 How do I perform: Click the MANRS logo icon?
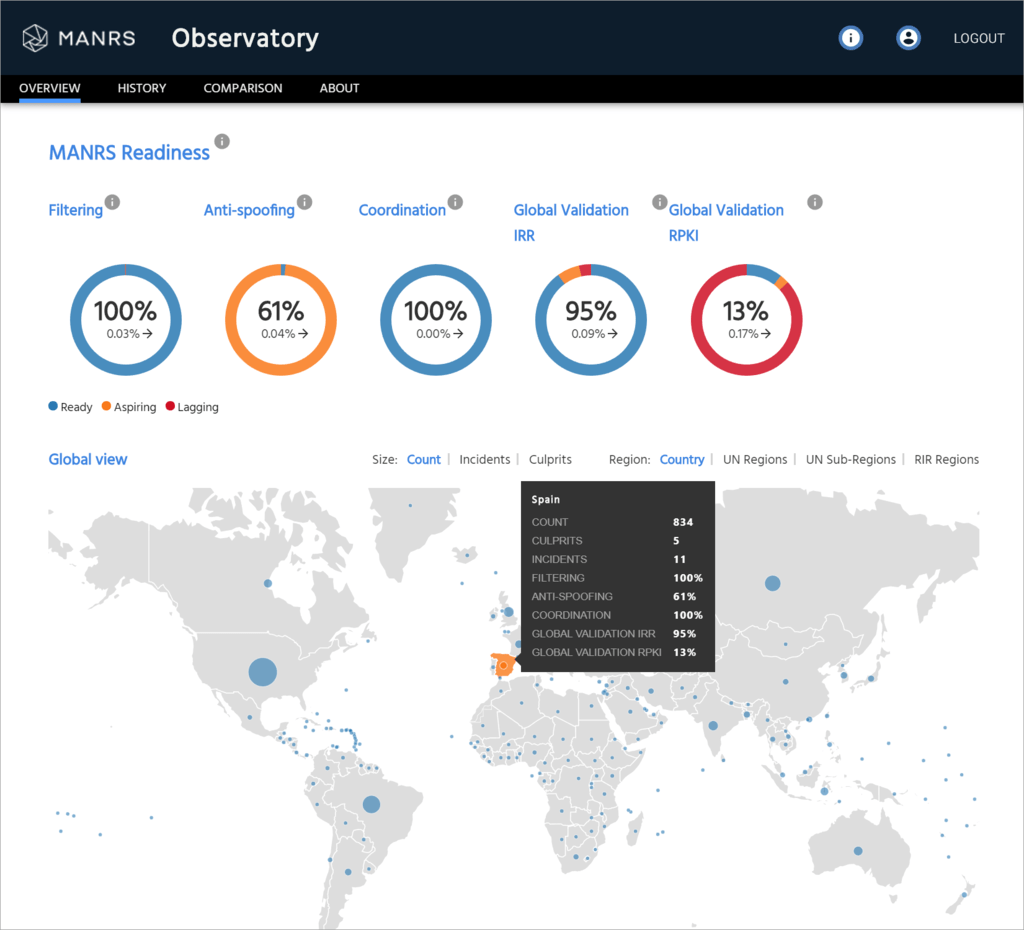pyautogui.click(x=34, y=38)
